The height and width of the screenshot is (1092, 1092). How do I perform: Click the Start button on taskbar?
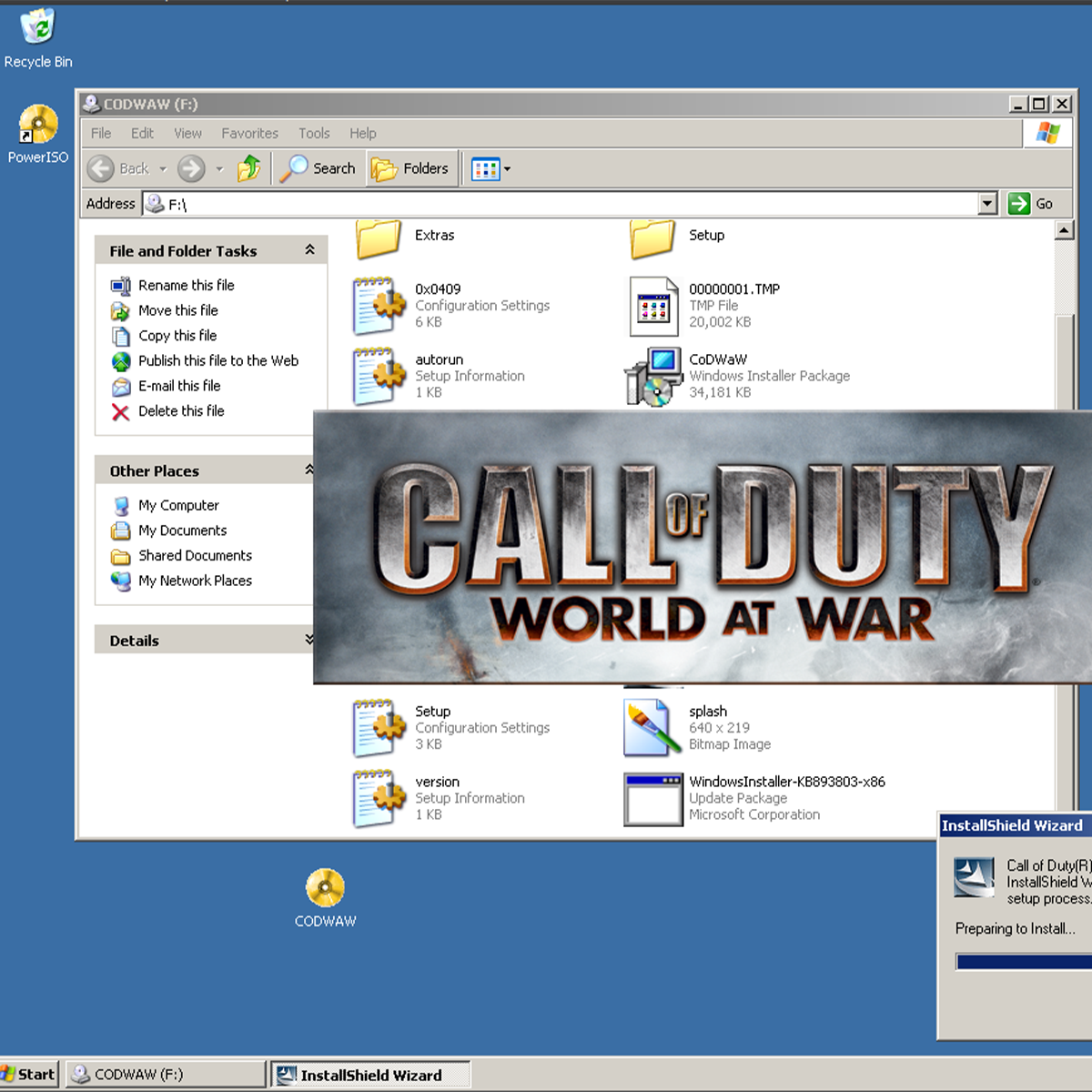pos(29,1074)
